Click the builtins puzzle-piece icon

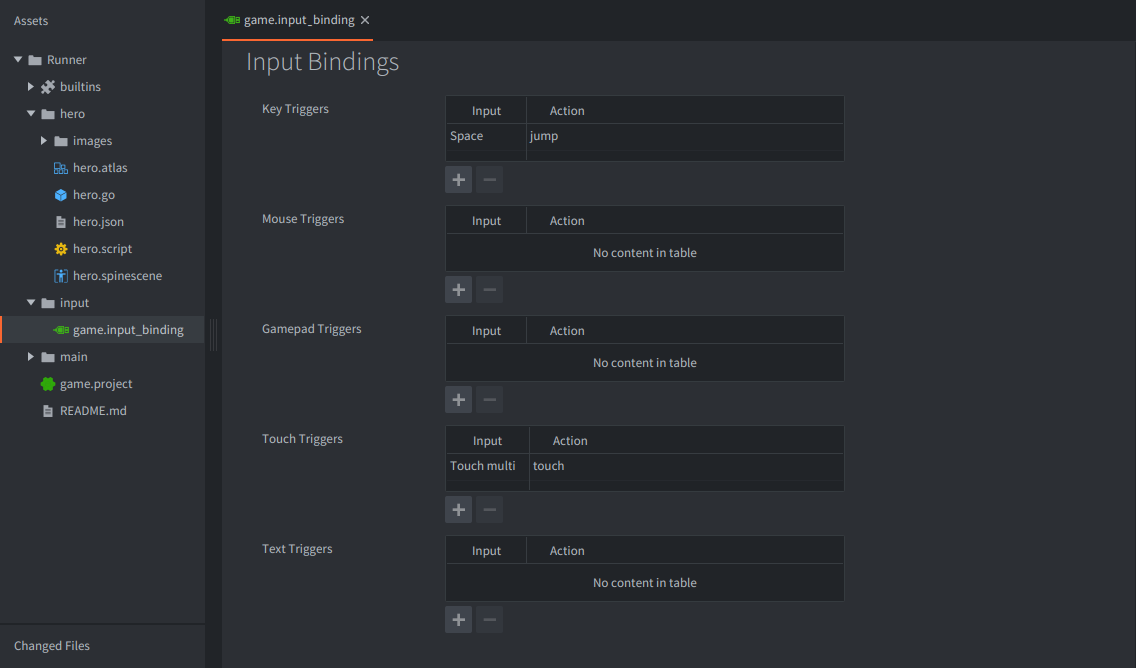pyautogui.click(x=46, y=86)
